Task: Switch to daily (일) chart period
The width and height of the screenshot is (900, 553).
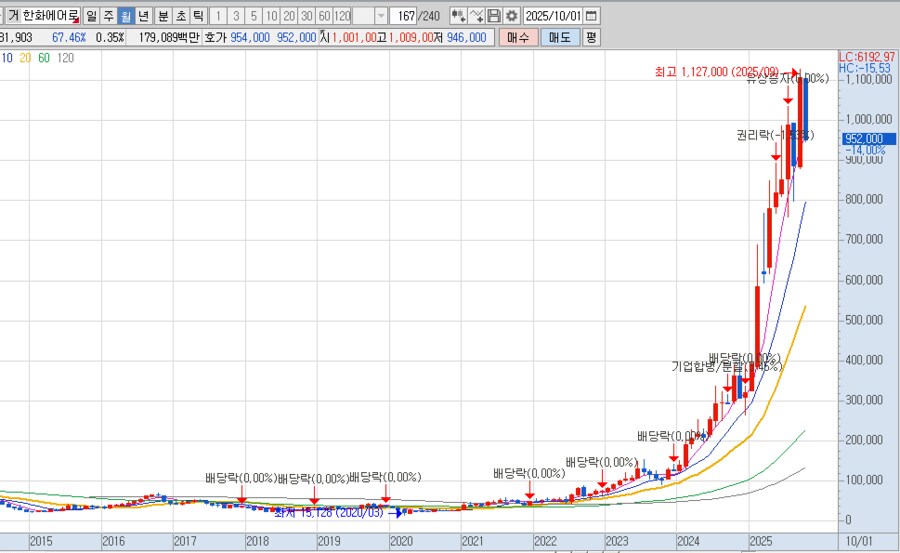Action: (x=91, y=16)
